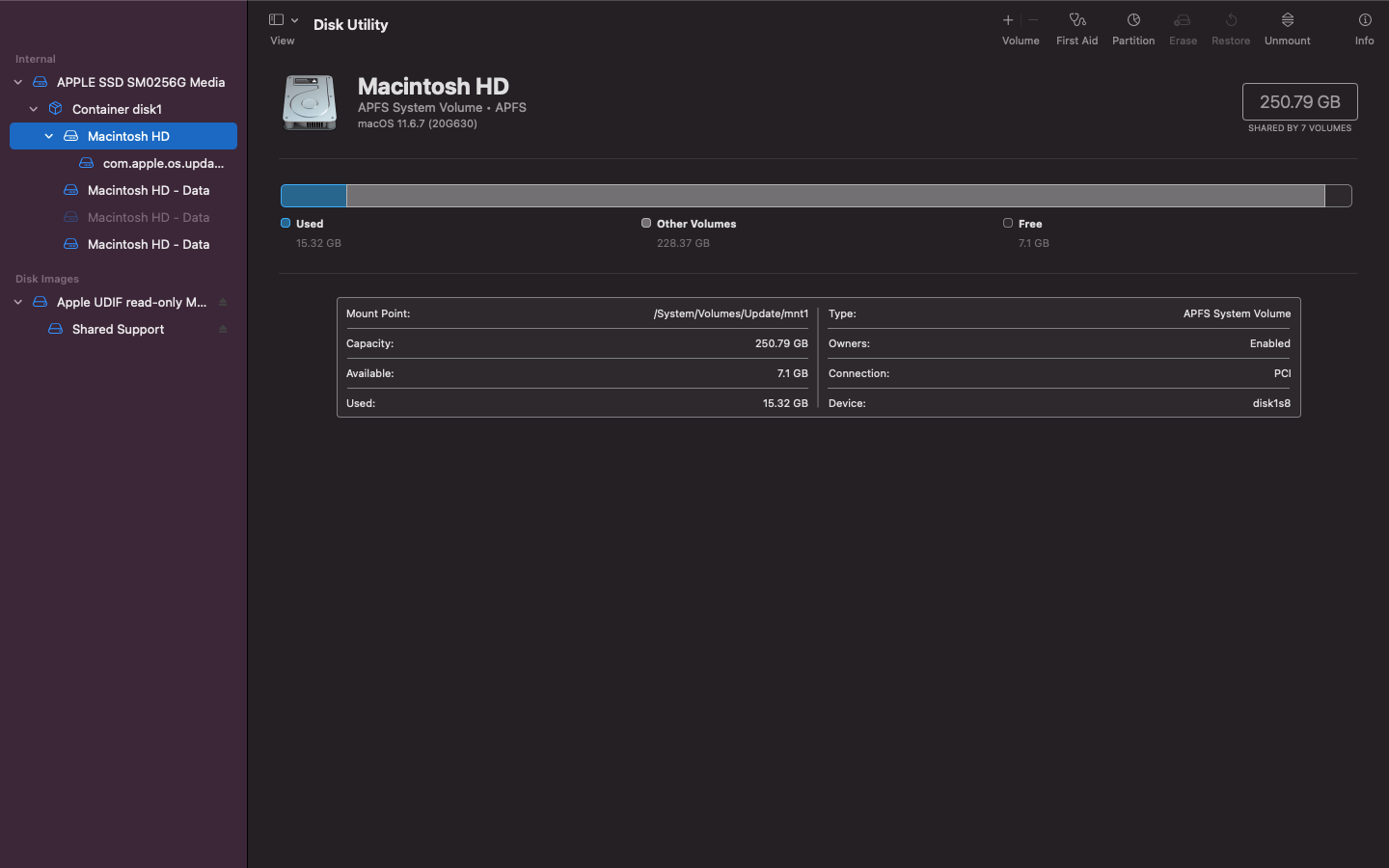
Task: Click the 250.79 GB capacity box
Action: pyautogui.click(x=1300, y=101)
